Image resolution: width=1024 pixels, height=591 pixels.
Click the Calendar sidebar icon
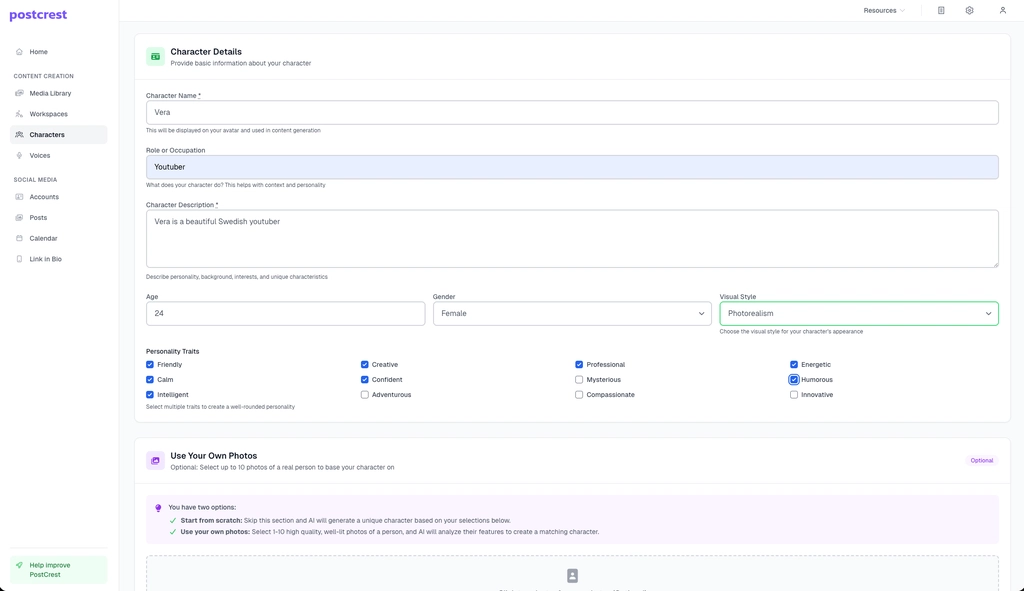pos(19,238)
